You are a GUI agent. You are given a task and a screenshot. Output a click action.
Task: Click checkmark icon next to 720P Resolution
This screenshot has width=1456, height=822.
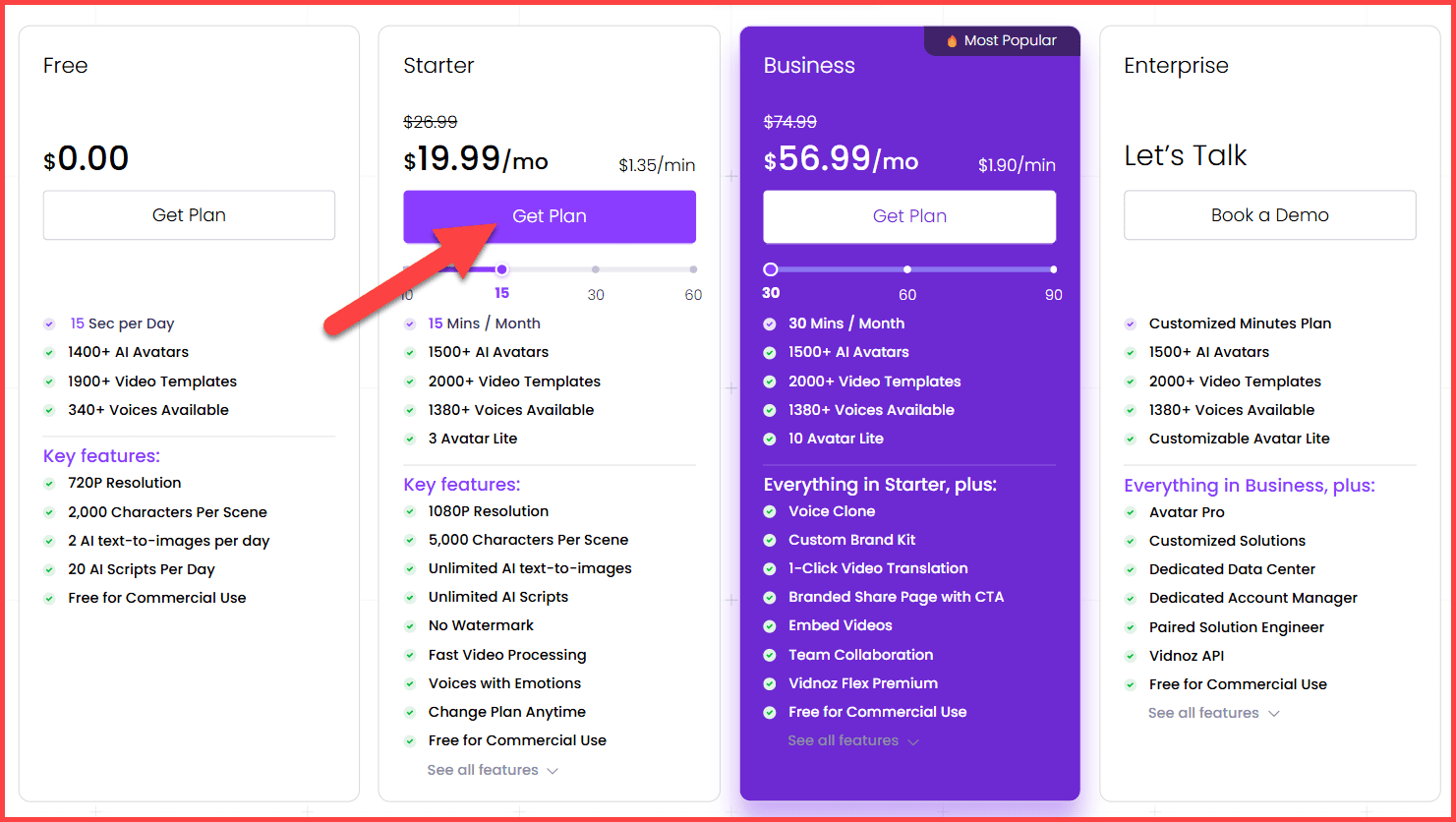click(49, 483)
